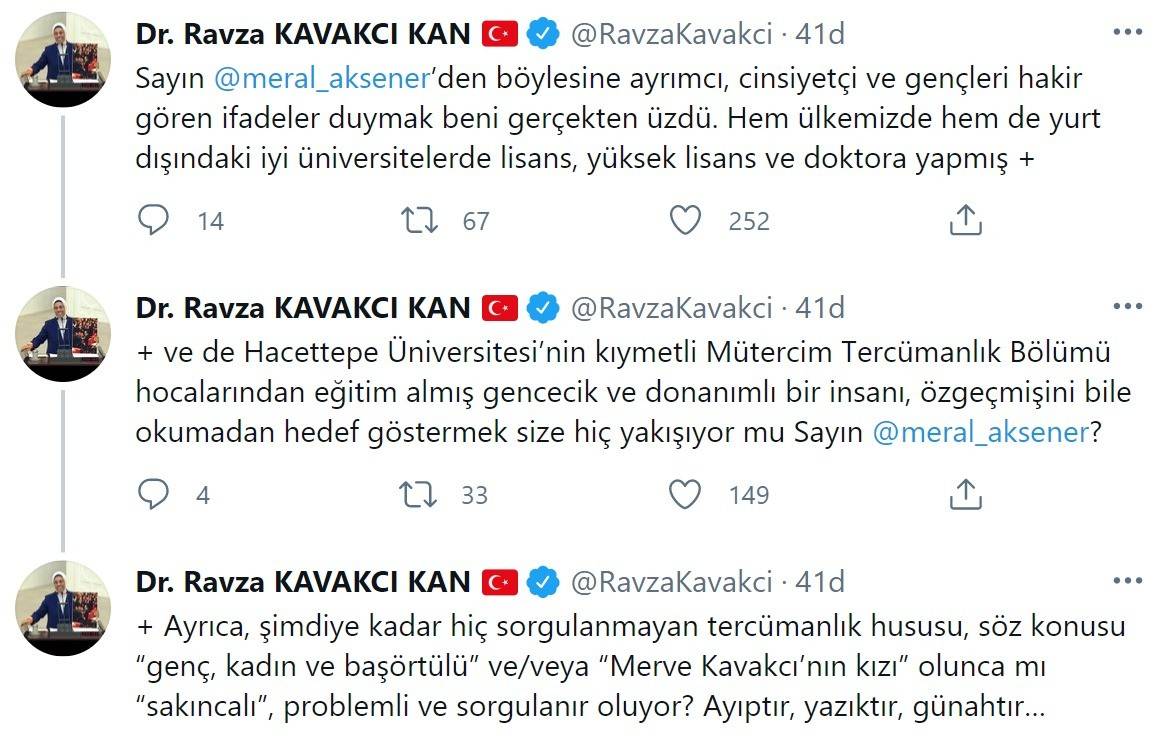This screenshot has width=1162, height=738.
Task: Like the first tweet with 252 likes
Action: (685, 220)
